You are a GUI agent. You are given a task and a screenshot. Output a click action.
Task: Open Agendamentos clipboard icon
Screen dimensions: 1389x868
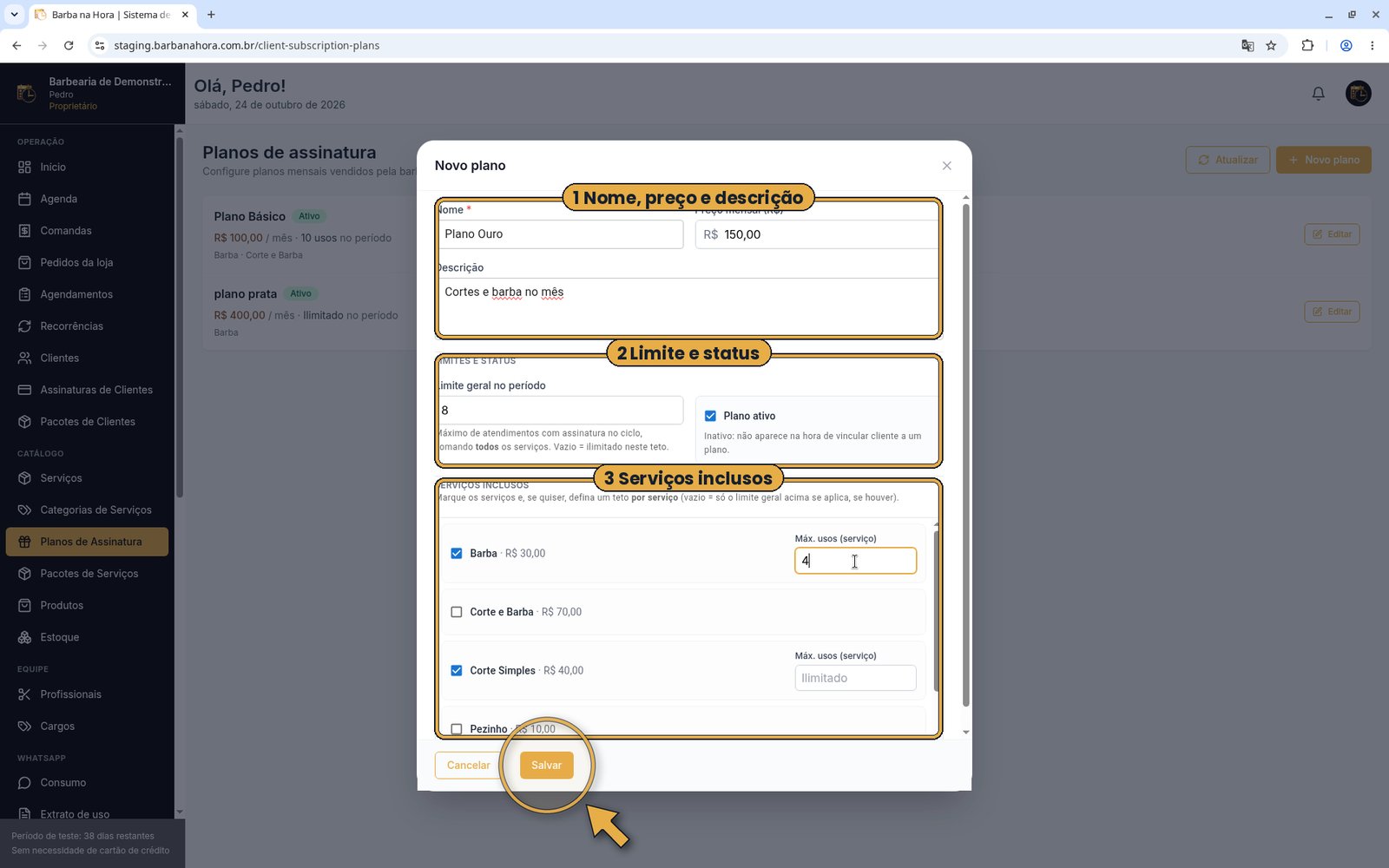tap(24, 294)
